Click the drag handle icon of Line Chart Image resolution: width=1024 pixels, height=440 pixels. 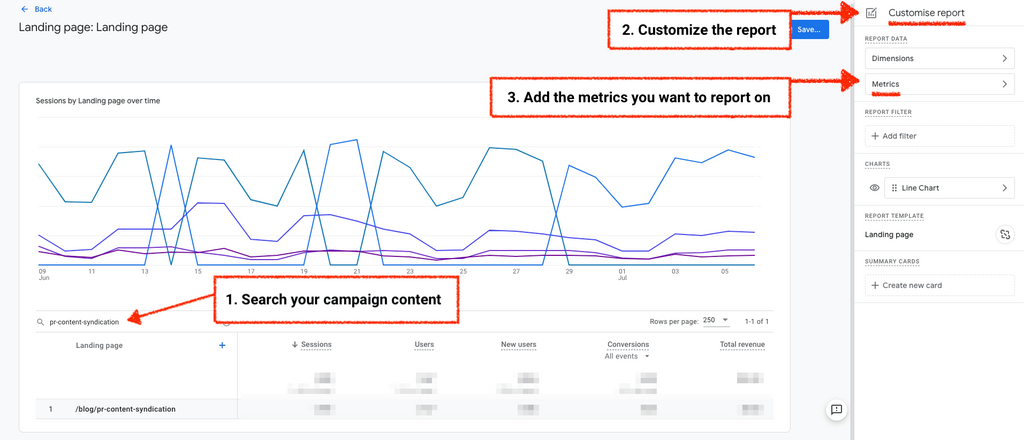(x=894, y=188)
